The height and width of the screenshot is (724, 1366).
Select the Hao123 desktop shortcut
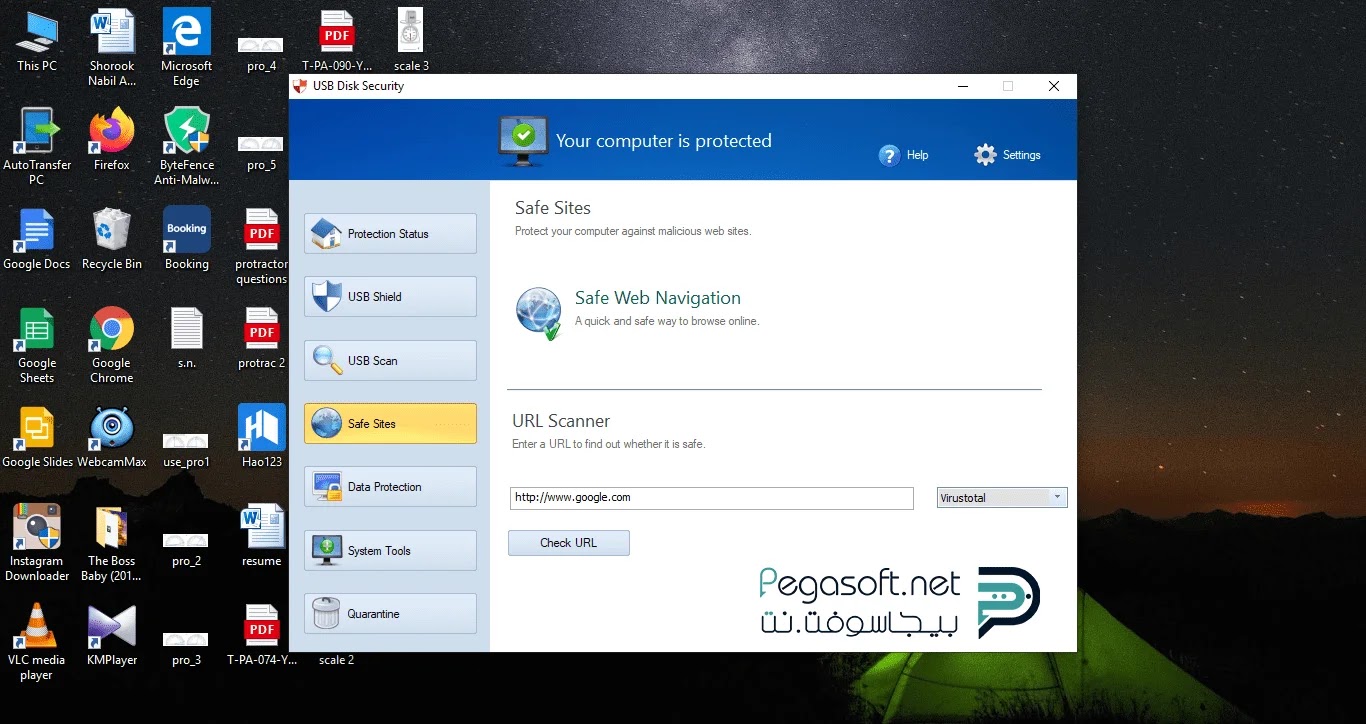pos(262,437)
